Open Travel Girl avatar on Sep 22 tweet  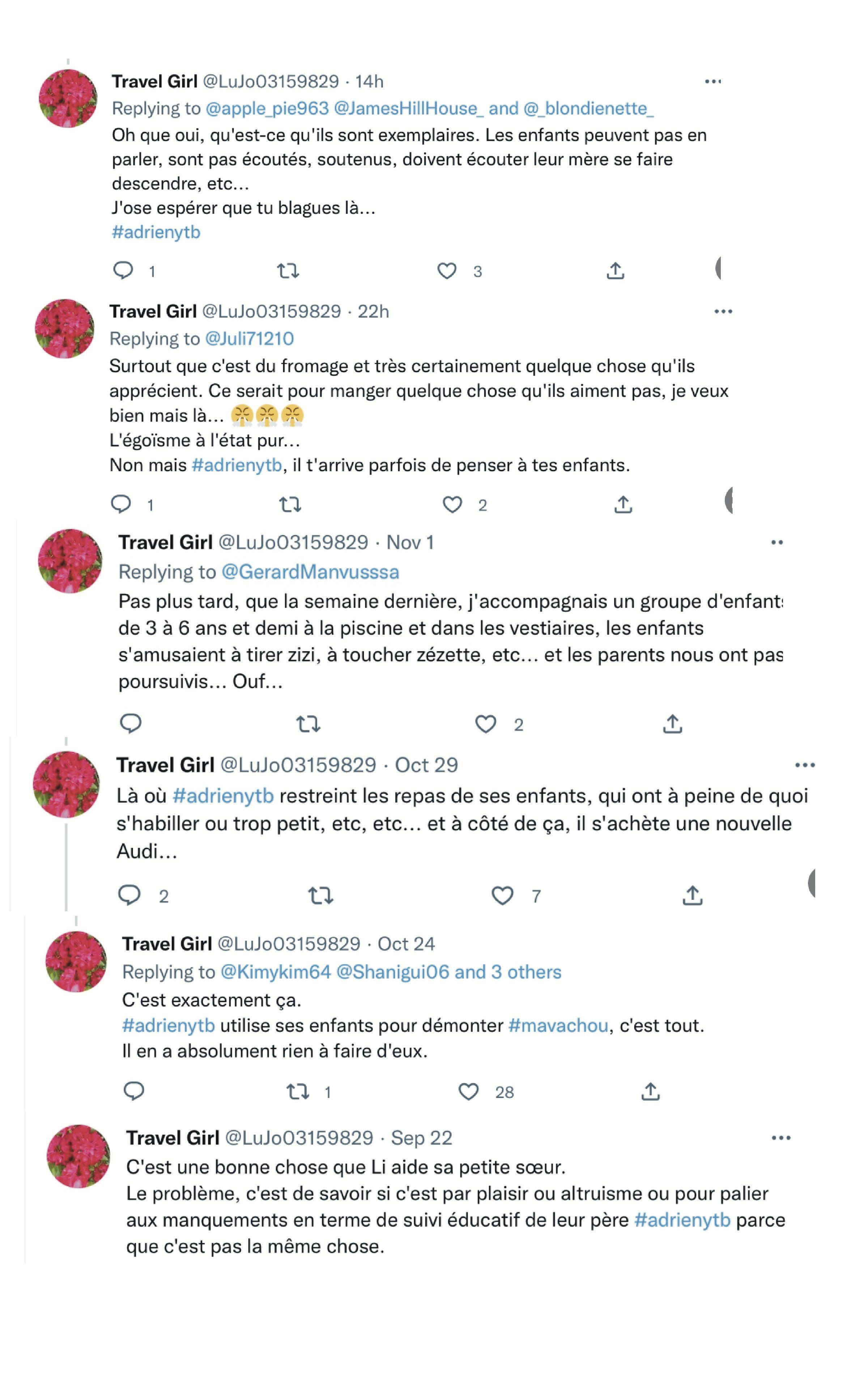coord(78,1156)
